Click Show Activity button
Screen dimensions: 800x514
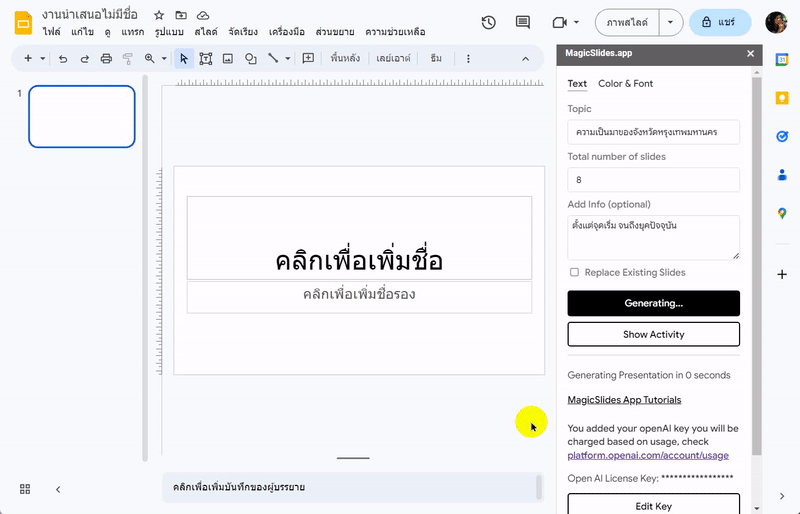[653, 334]
